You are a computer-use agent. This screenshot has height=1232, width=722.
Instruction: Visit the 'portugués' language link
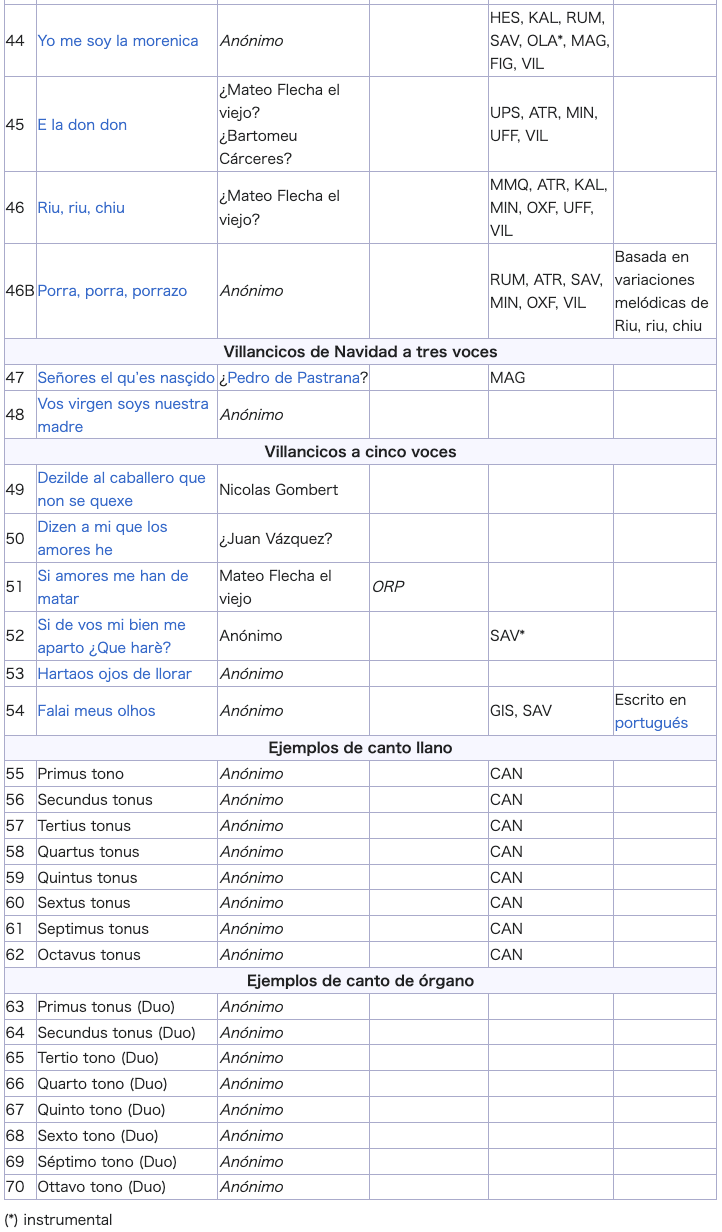pos(651,723)
